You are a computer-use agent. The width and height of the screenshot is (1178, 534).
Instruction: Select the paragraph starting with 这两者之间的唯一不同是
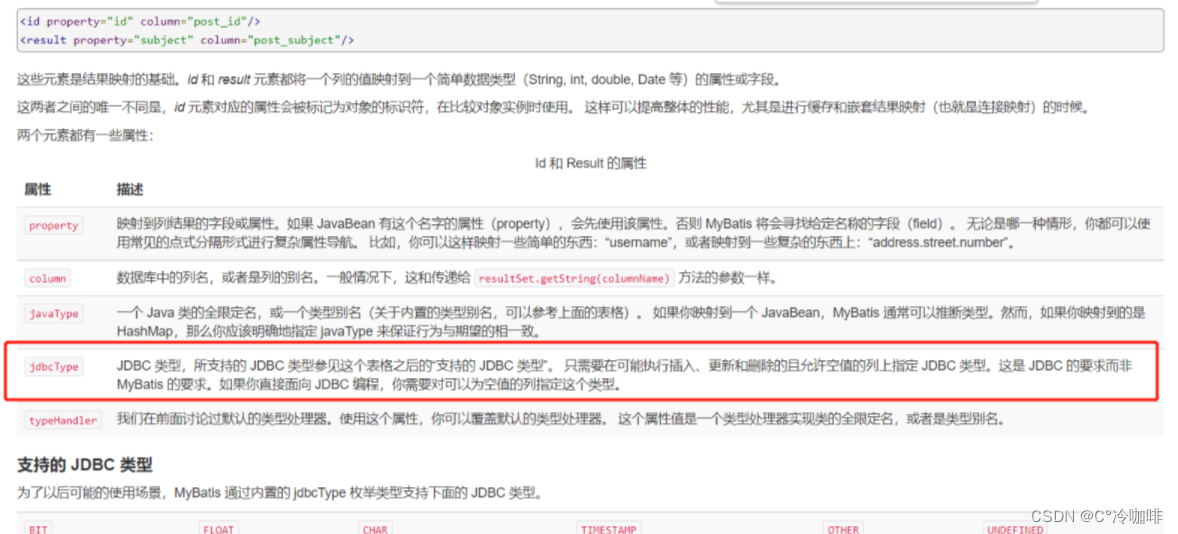click(x=552, y=107)
